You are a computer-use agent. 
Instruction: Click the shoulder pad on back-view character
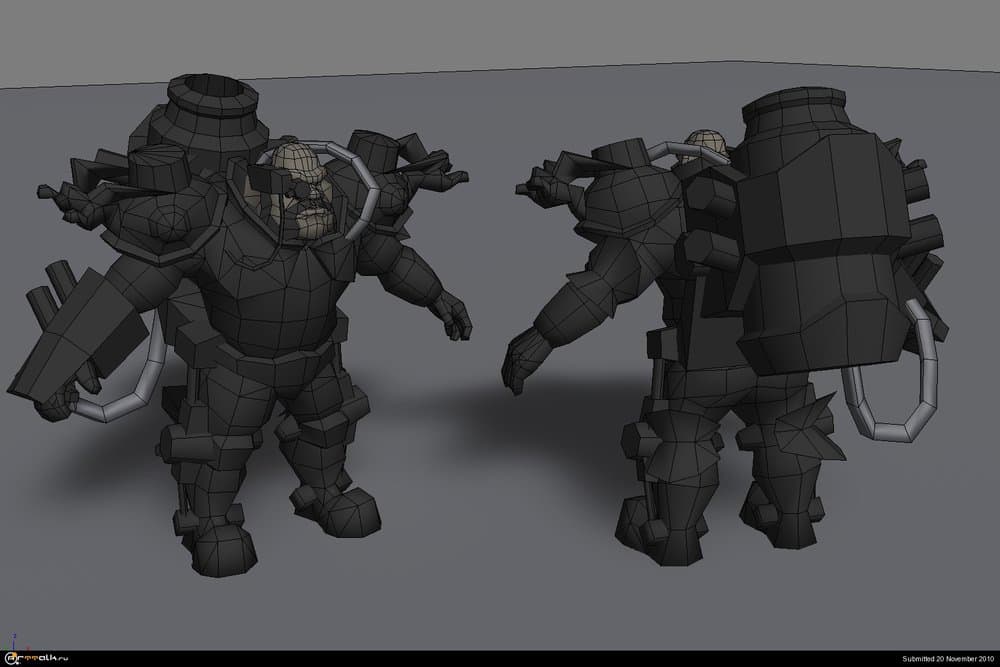click(625, 200)
